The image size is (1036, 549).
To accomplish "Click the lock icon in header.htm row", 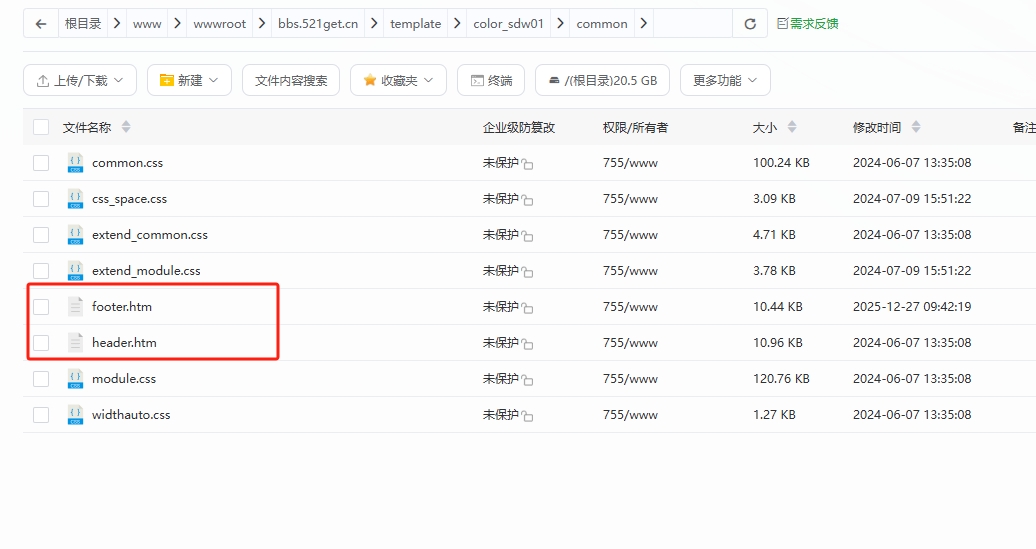I will pos(527,344).
